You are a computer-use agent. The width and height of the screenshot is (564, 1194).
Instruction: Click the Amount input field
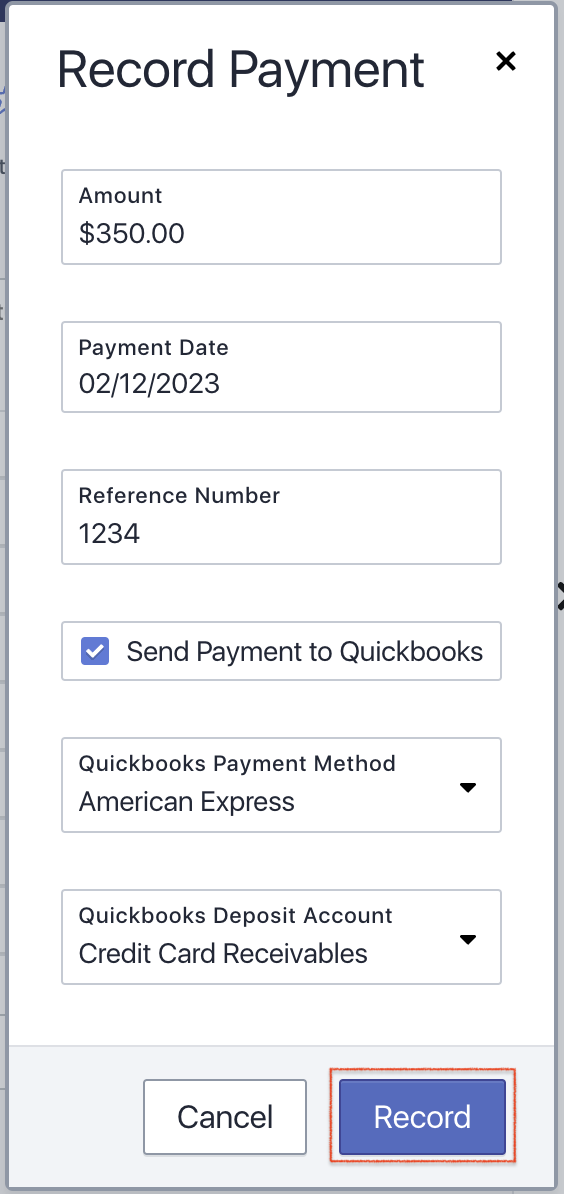[x=281, y=217]
